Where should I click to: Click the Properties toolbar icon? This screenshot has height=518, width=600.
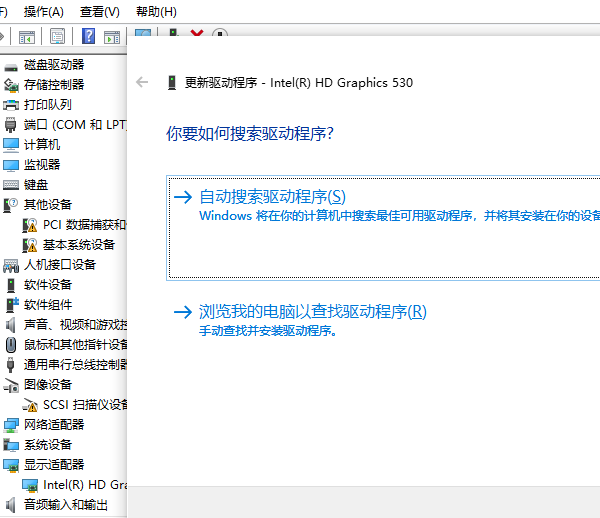click(x=57, y=37)
